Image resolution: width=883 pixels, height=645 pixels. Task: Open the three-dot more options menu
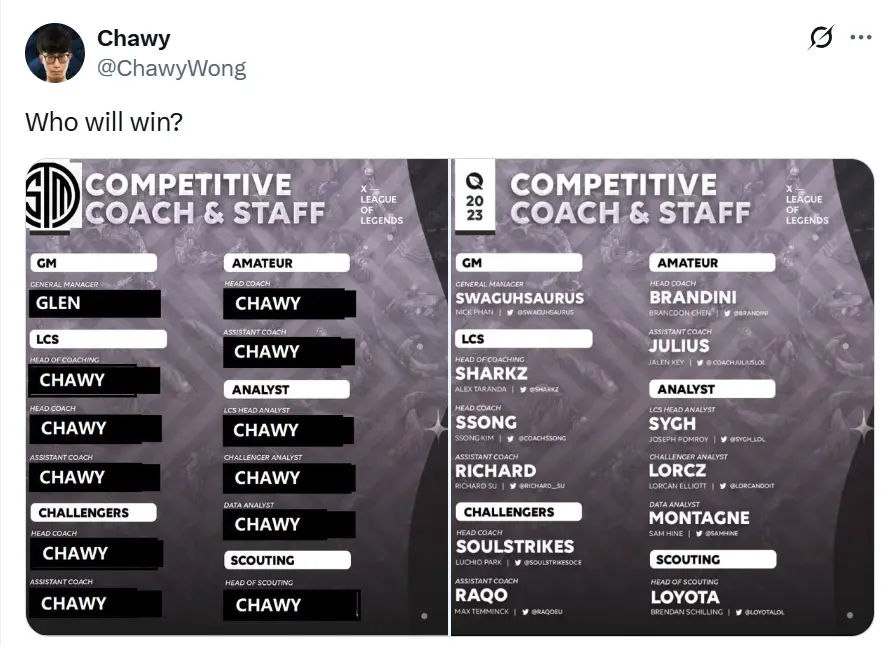click(x=860, y=38)
